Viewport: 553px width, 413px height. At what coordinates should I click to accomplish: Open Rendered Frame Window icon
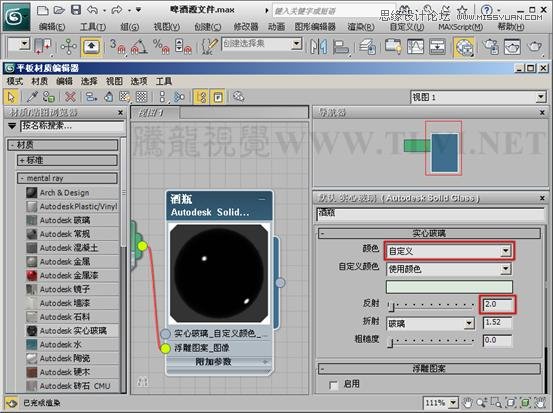click(512, 47)
